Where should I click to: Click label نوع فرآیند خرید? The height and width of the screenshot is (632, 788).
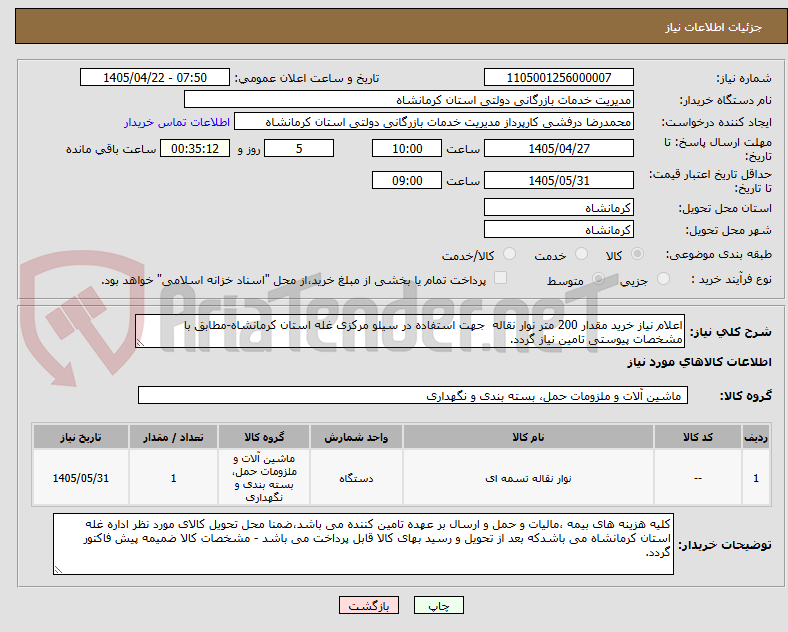(x=731, y=279)
